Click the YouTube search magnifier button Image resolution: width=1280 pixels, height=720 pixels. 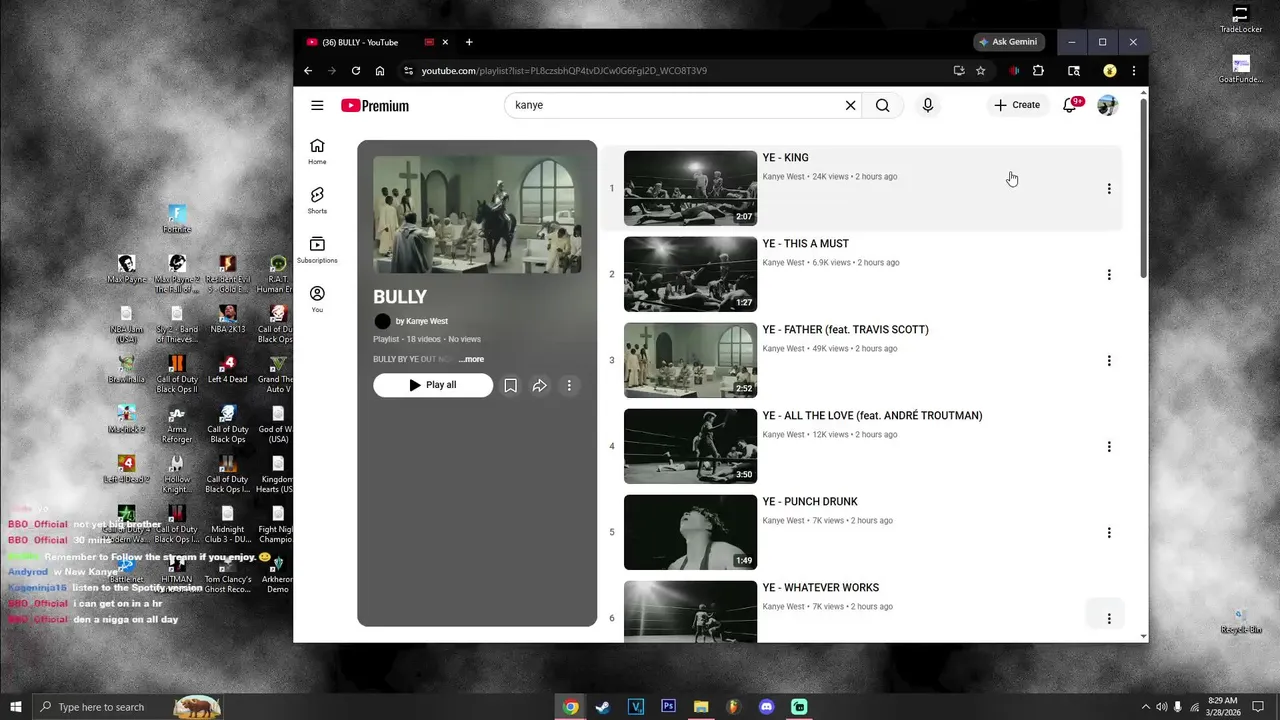pyautogui.click(x=883, y=105)
